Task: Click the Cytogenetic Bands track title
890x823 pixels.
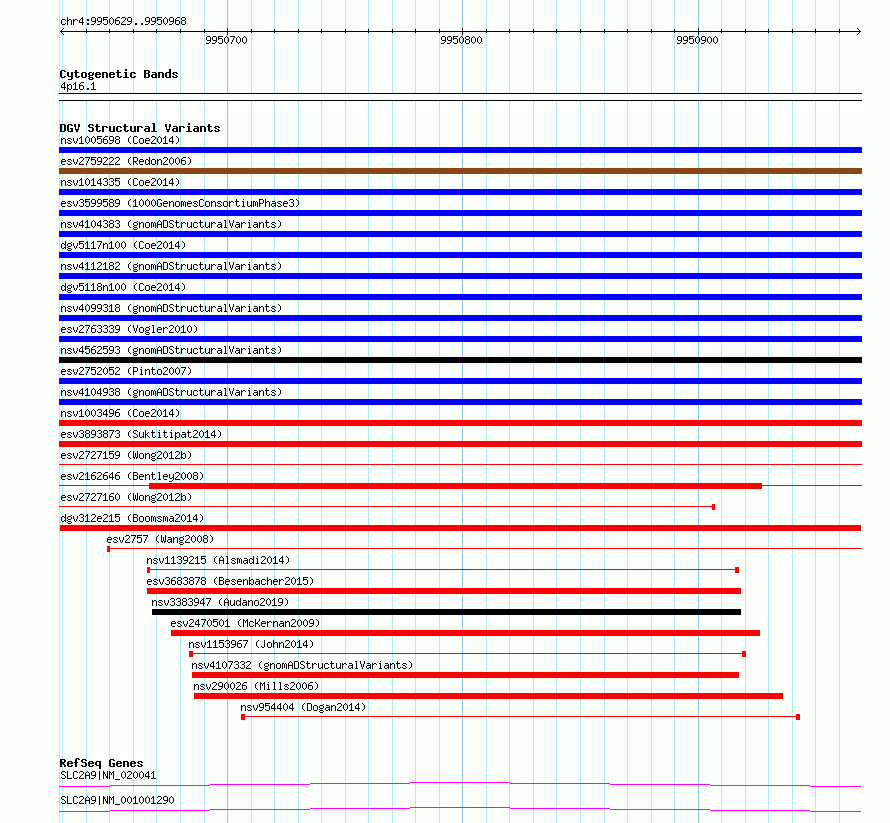Action: pyautogui.click(x=119, y=74)
